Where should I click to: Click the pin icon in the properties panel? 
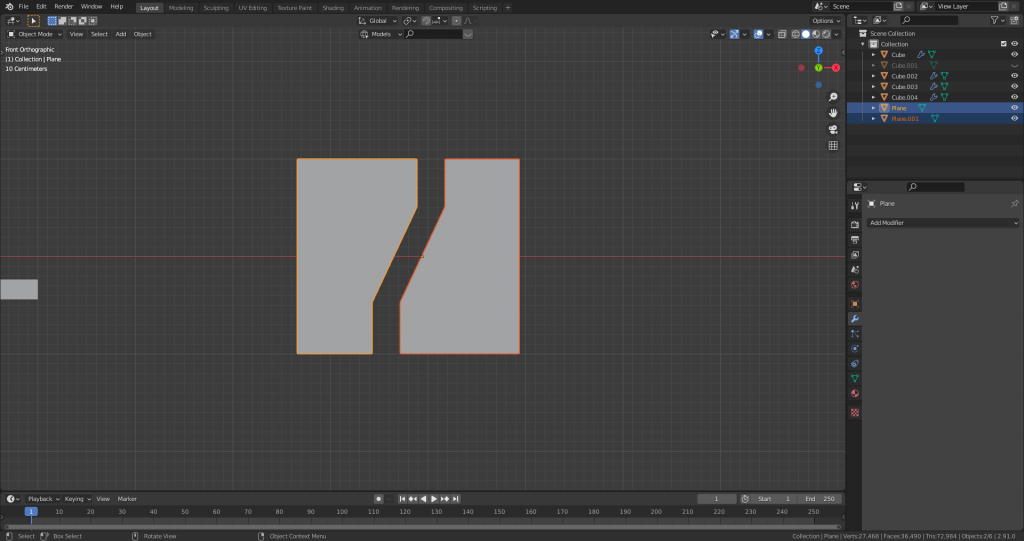pos(1014,203)
